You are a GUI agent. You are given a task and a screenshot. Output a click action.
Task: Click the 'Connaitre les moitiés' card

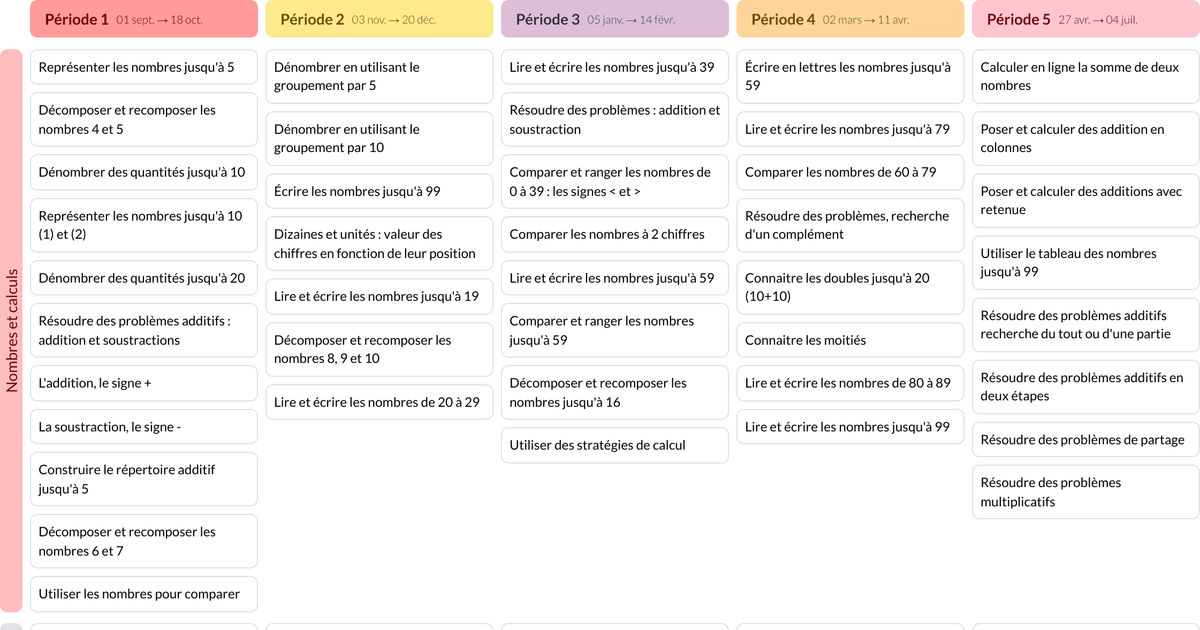click(x=850, y=340)
